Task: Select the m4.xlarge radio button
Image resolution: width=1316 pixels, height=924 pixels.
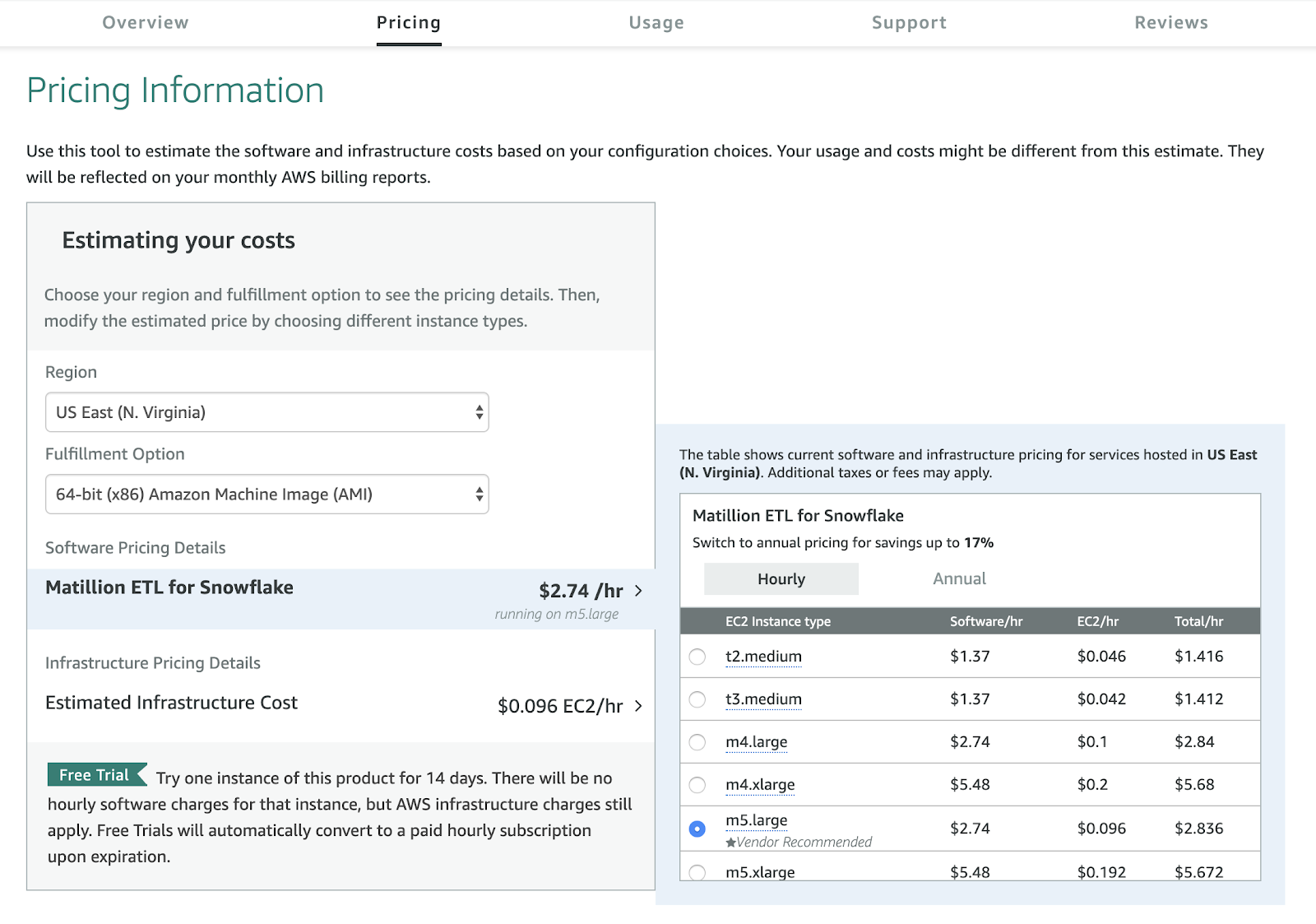Action: click(x=697, y=785)
